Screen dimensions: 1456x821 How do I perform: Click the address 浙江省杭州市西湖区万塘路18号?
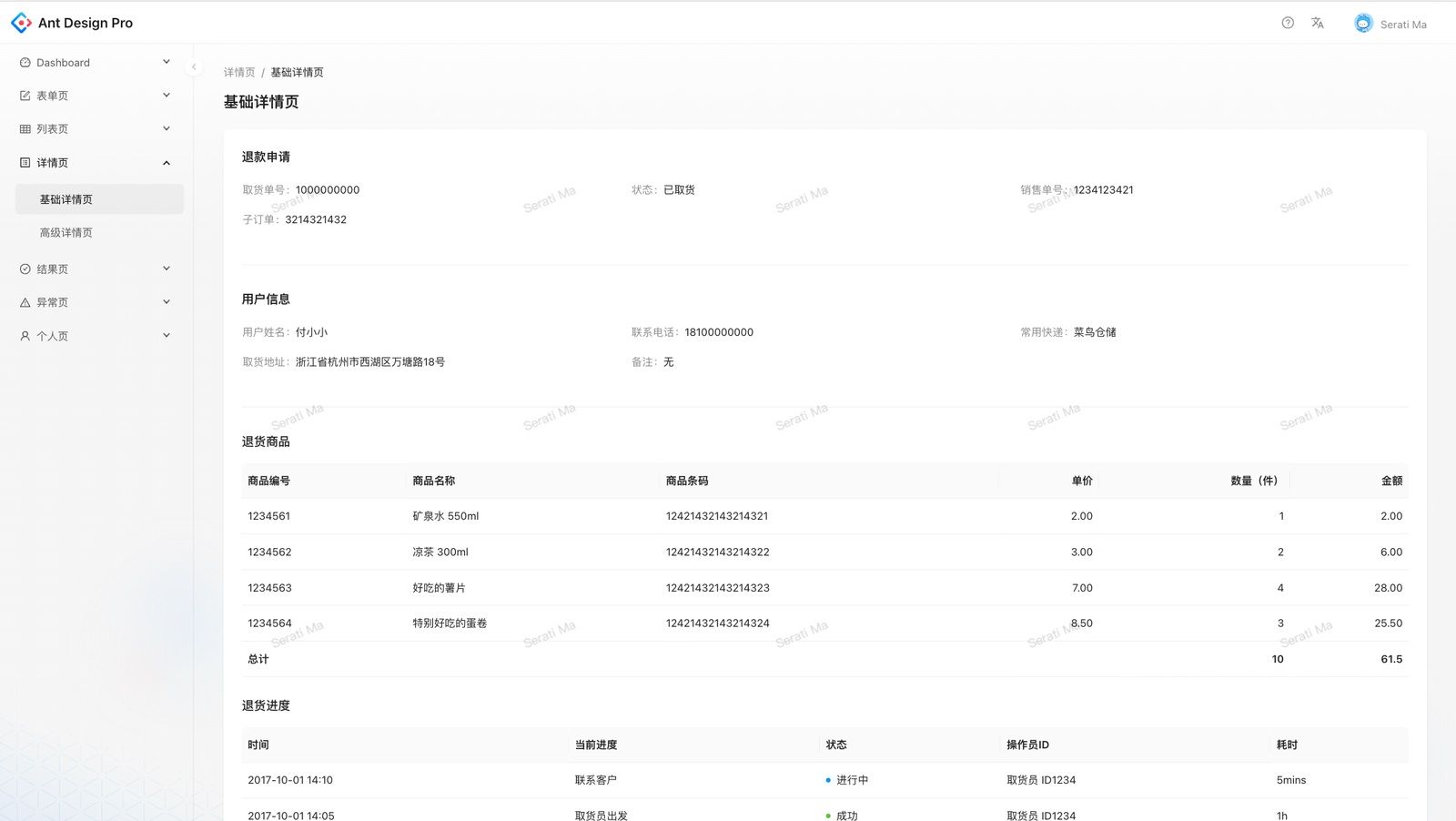[370, 362]
